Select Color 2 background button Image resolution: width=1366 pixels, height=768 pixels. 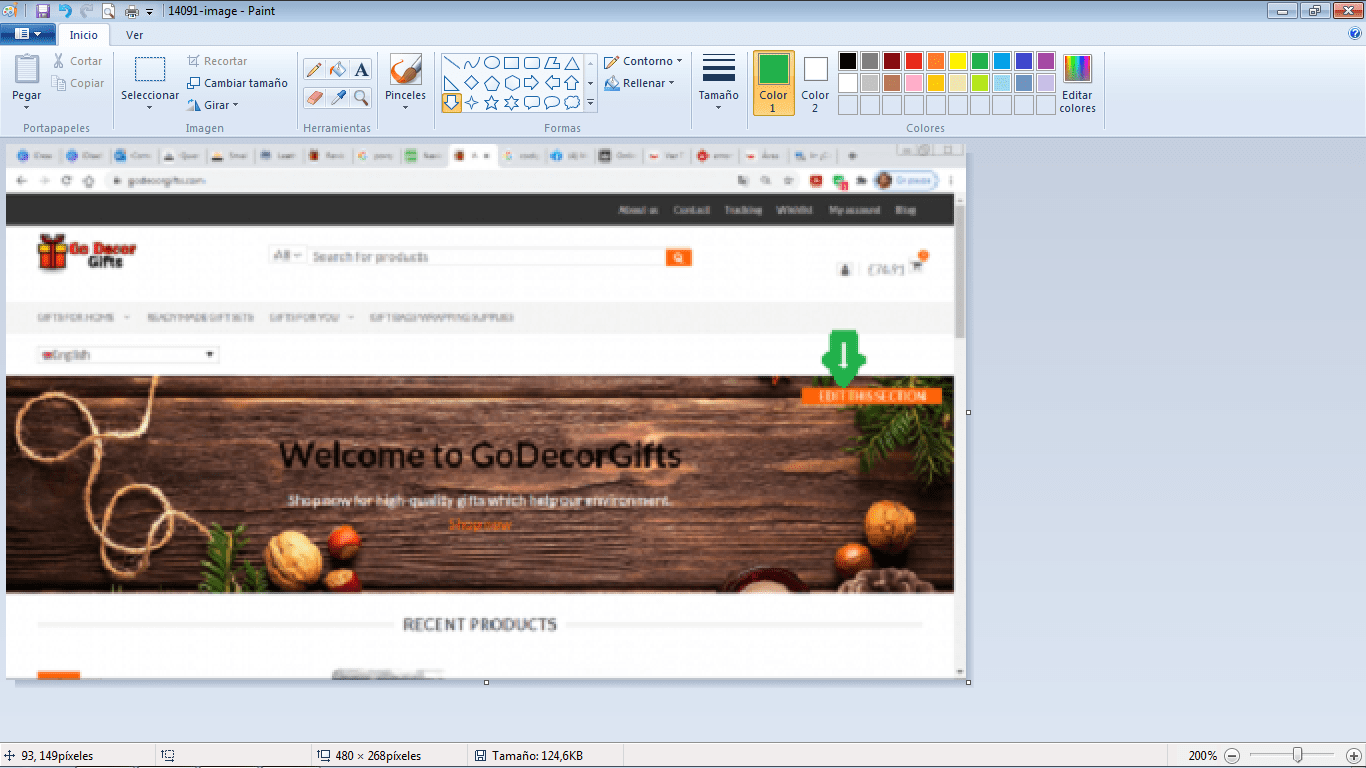pyautogui.click(x=815, y=83)
